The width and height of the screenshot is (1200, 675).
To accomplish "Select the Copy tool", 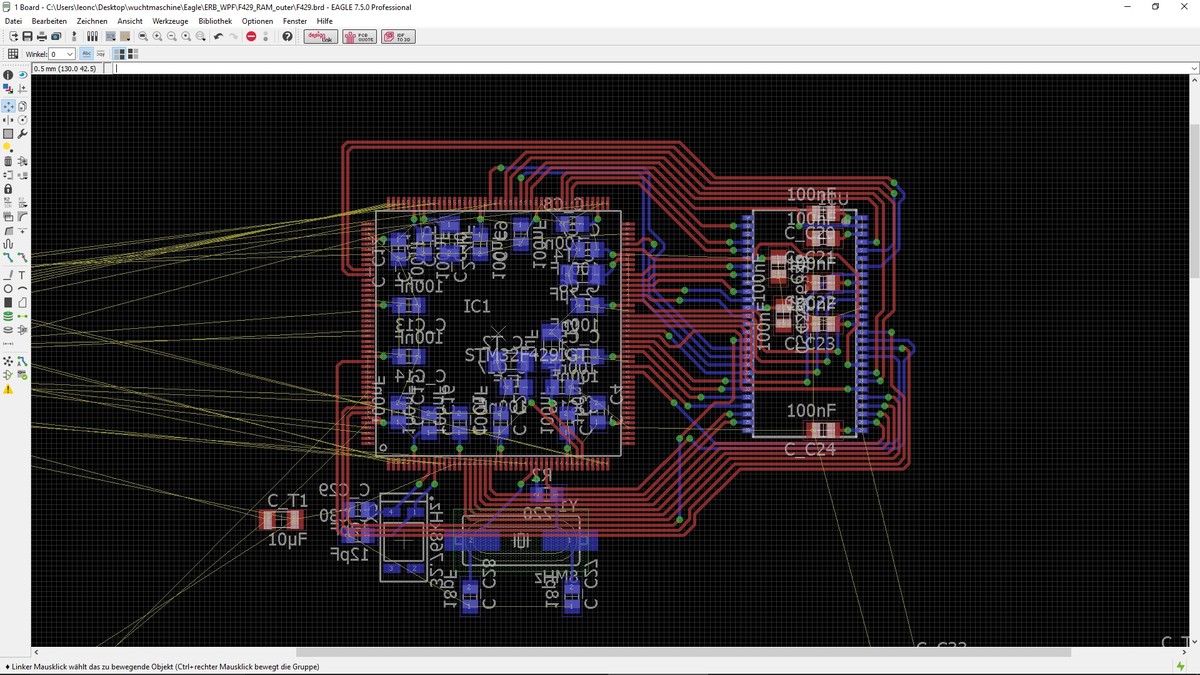I will (x=22, y=106).
